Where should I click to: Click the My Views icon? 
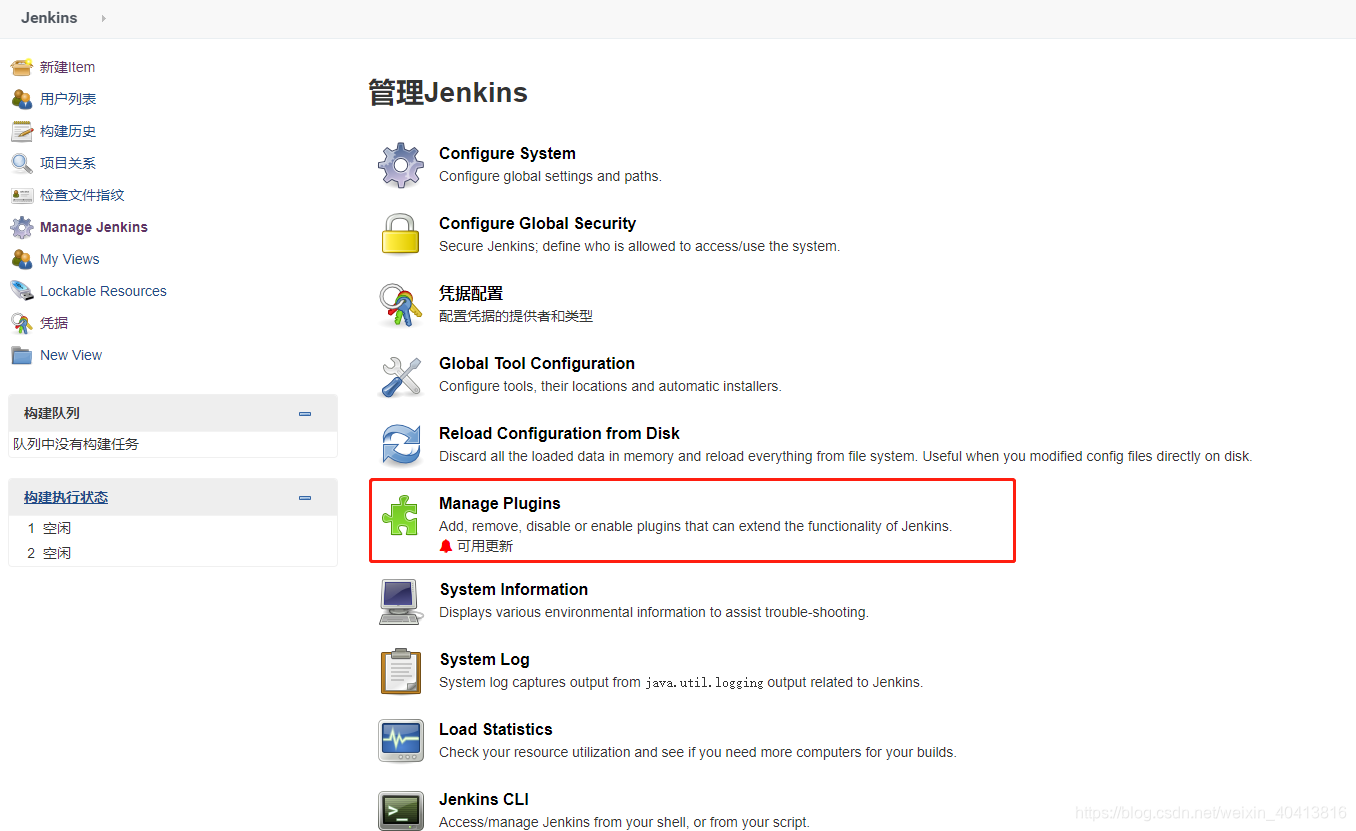[22, 259]
